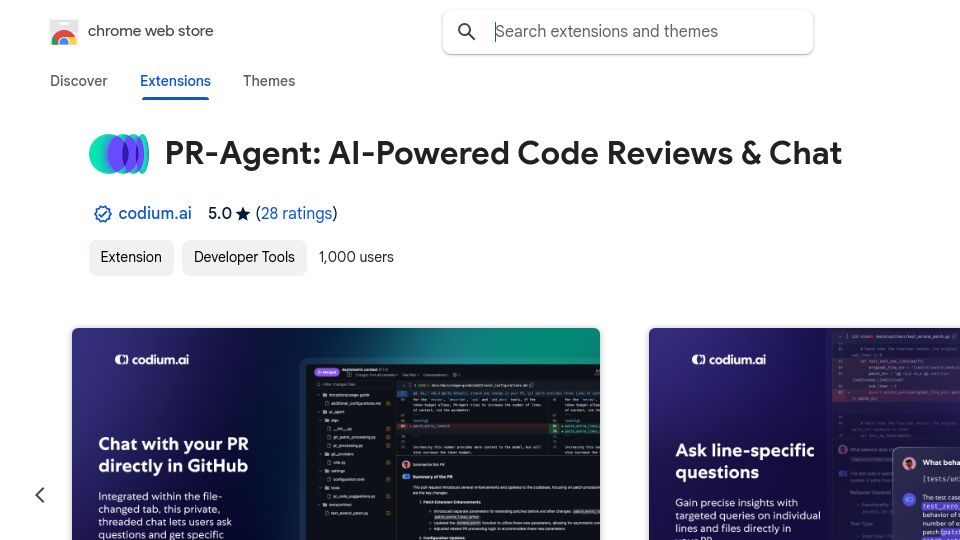960x540 pixels.
Task: Open the codium.ai publisher link
Action: pyautogui.click(x=155, y=213)
